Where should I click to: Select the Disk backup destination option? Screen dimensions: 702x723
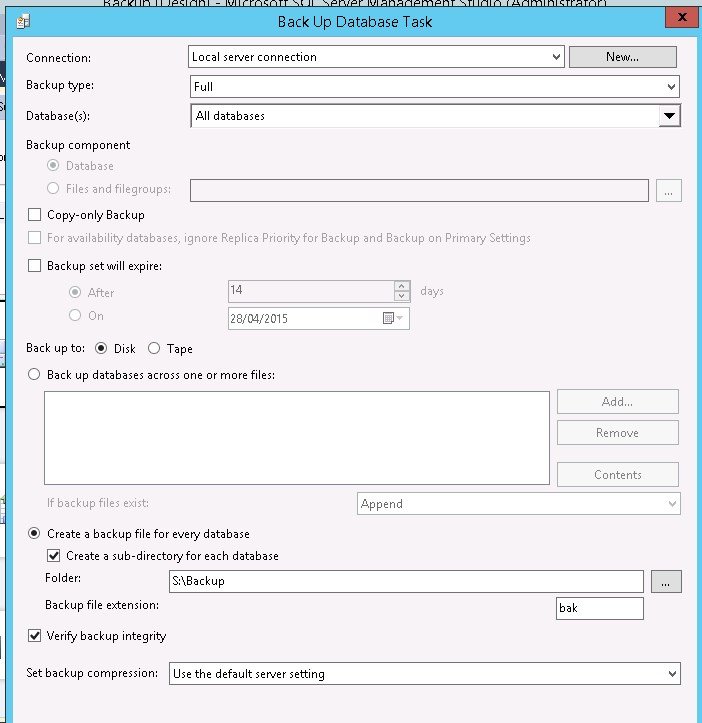click(101, 349)
